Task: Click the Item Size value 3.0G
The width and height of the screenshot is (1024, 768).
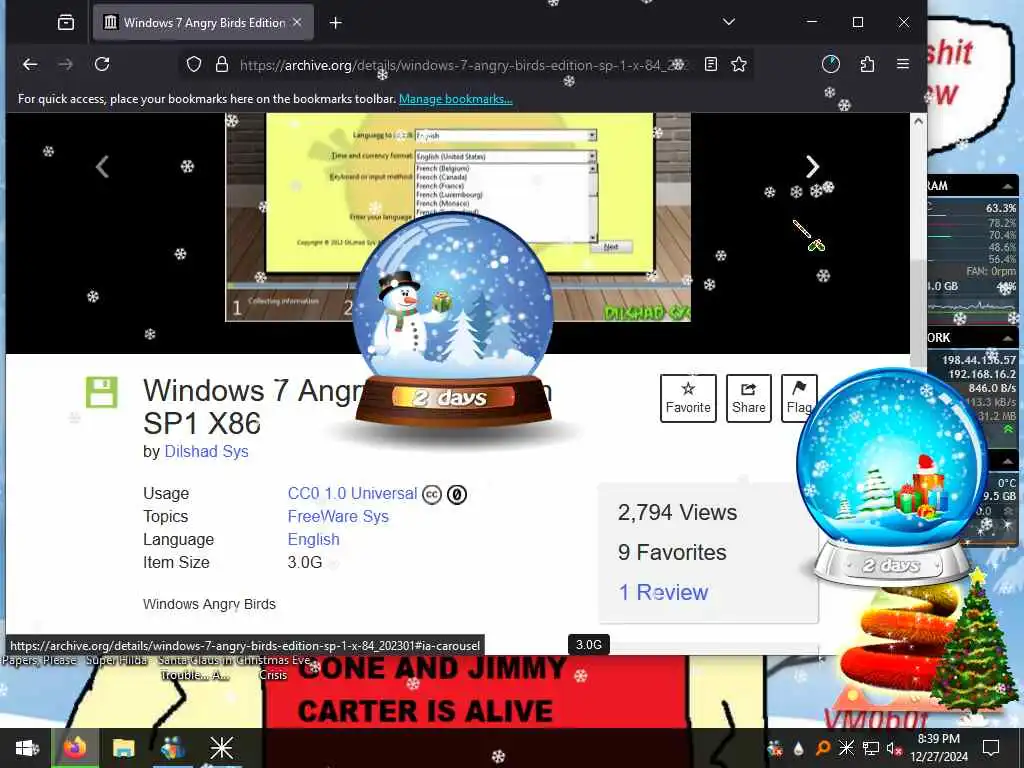Action: (305, 562)
